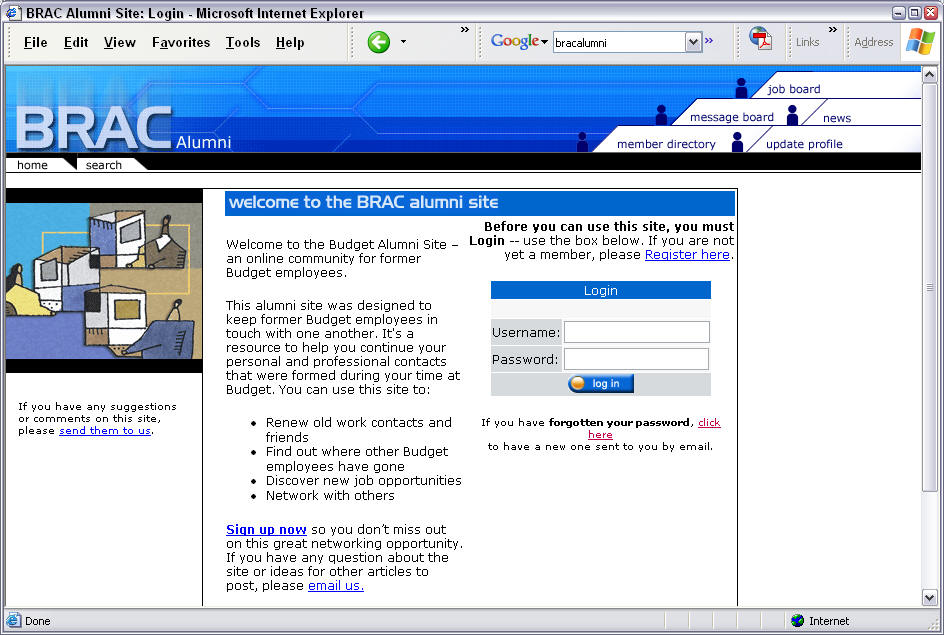Click the IE title bar page icon

pyautogui.click(x=13, y=13)
